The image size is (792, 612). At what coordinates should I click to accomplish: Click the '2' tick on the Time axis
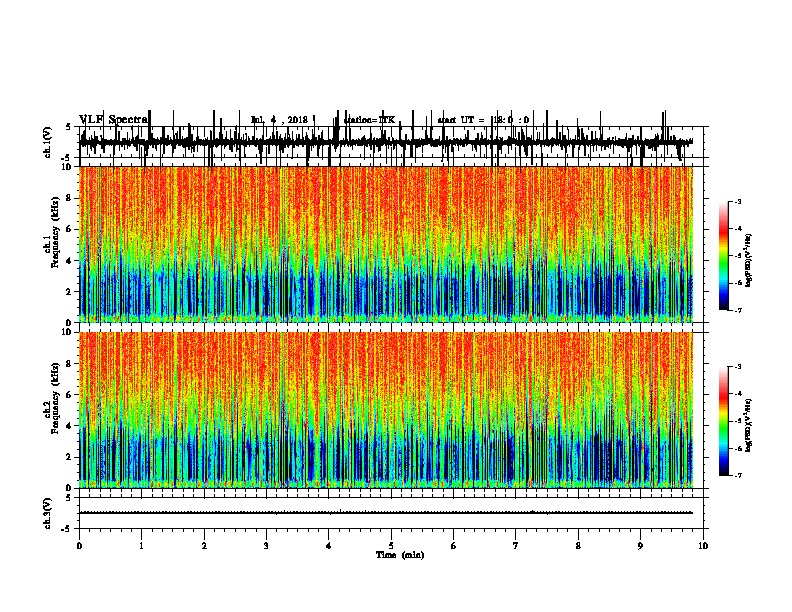(204, 546)
